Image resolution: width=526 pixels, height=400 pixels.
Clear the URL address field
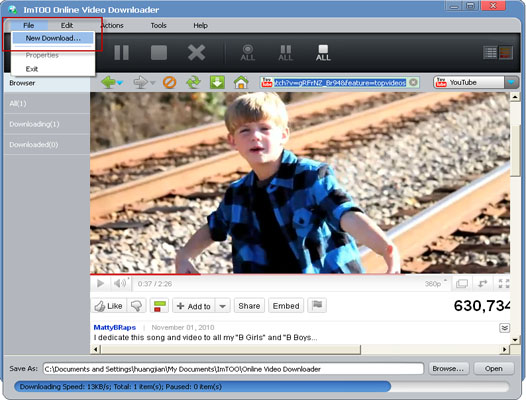click(414, 82)
